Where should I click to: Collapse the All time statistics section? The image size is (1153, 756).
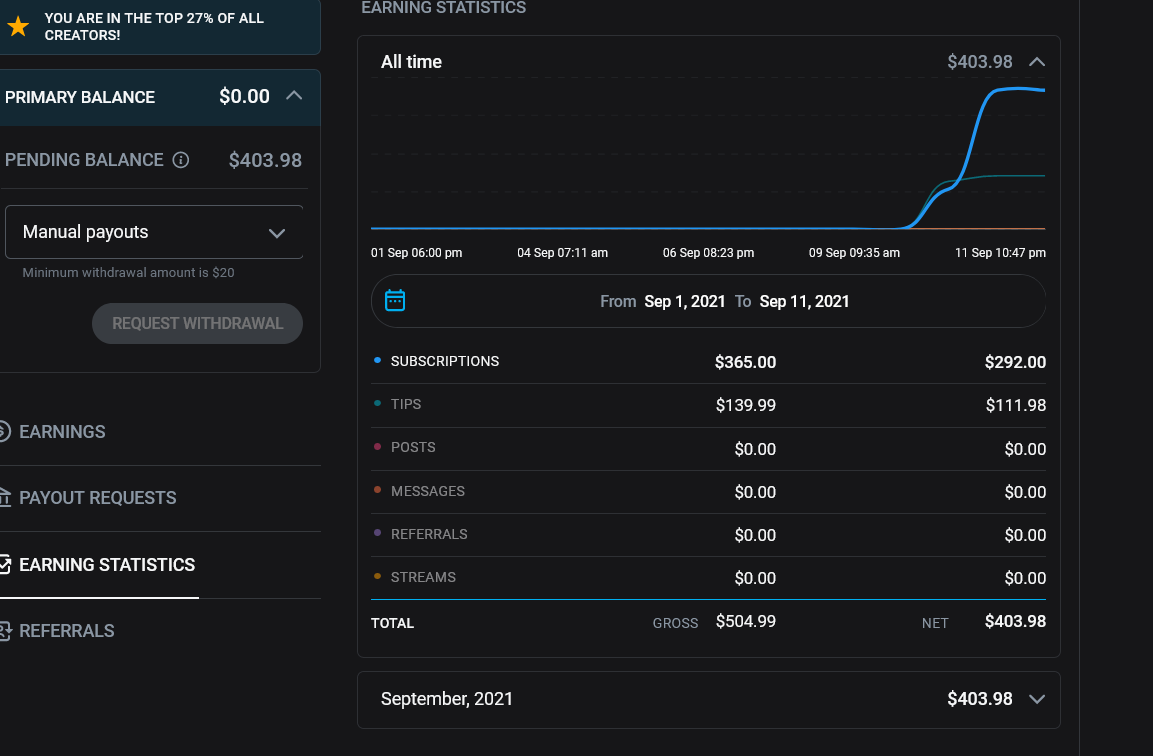coord(1037,62)
